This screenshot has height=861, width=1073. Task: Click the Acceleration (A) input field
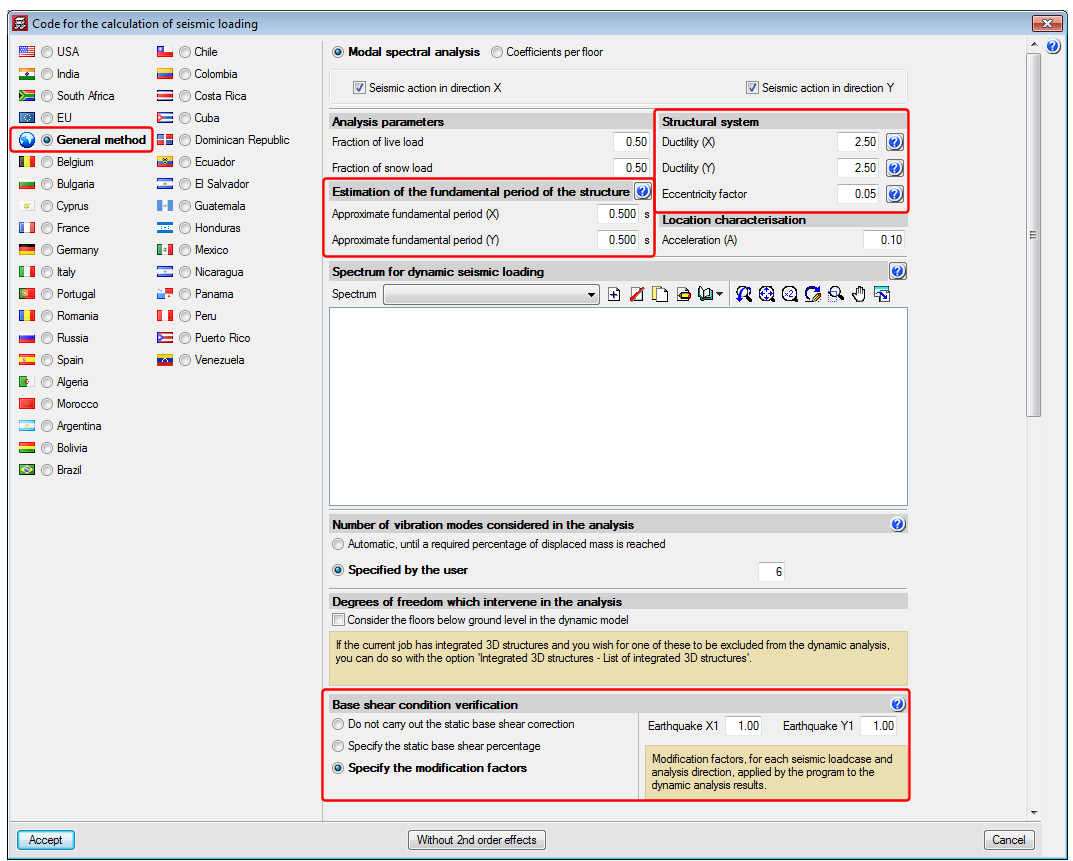pyautogui.click(x=884, y=240)
